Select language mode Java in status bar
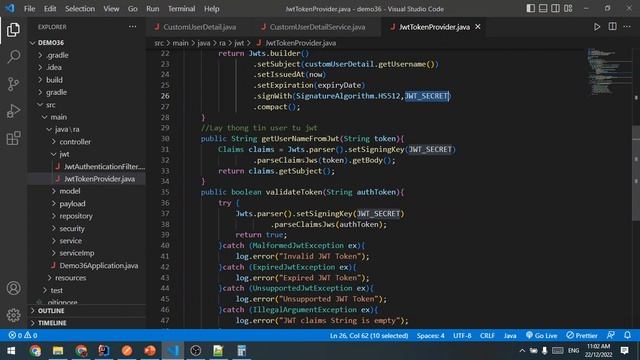The width and height of the screenshot is (640, 360). point(510,336)
